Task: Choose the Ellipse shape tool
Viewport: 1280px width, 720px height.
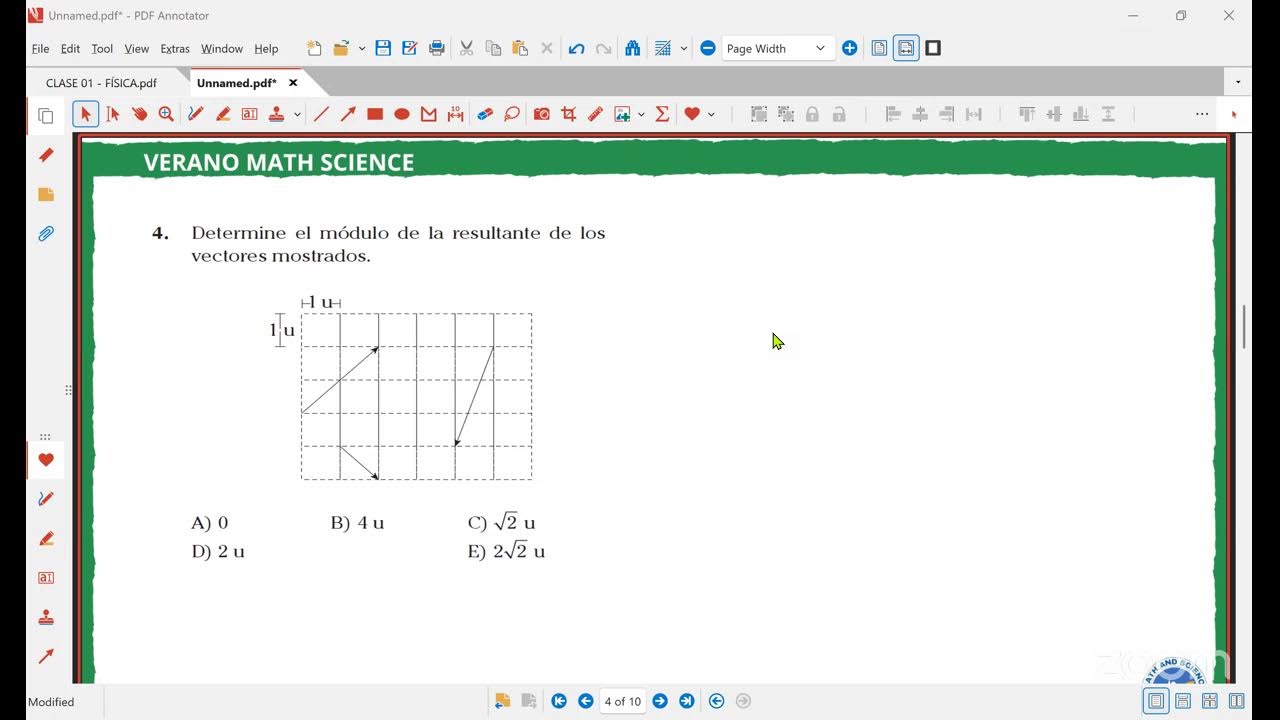Action: [402, 114]
